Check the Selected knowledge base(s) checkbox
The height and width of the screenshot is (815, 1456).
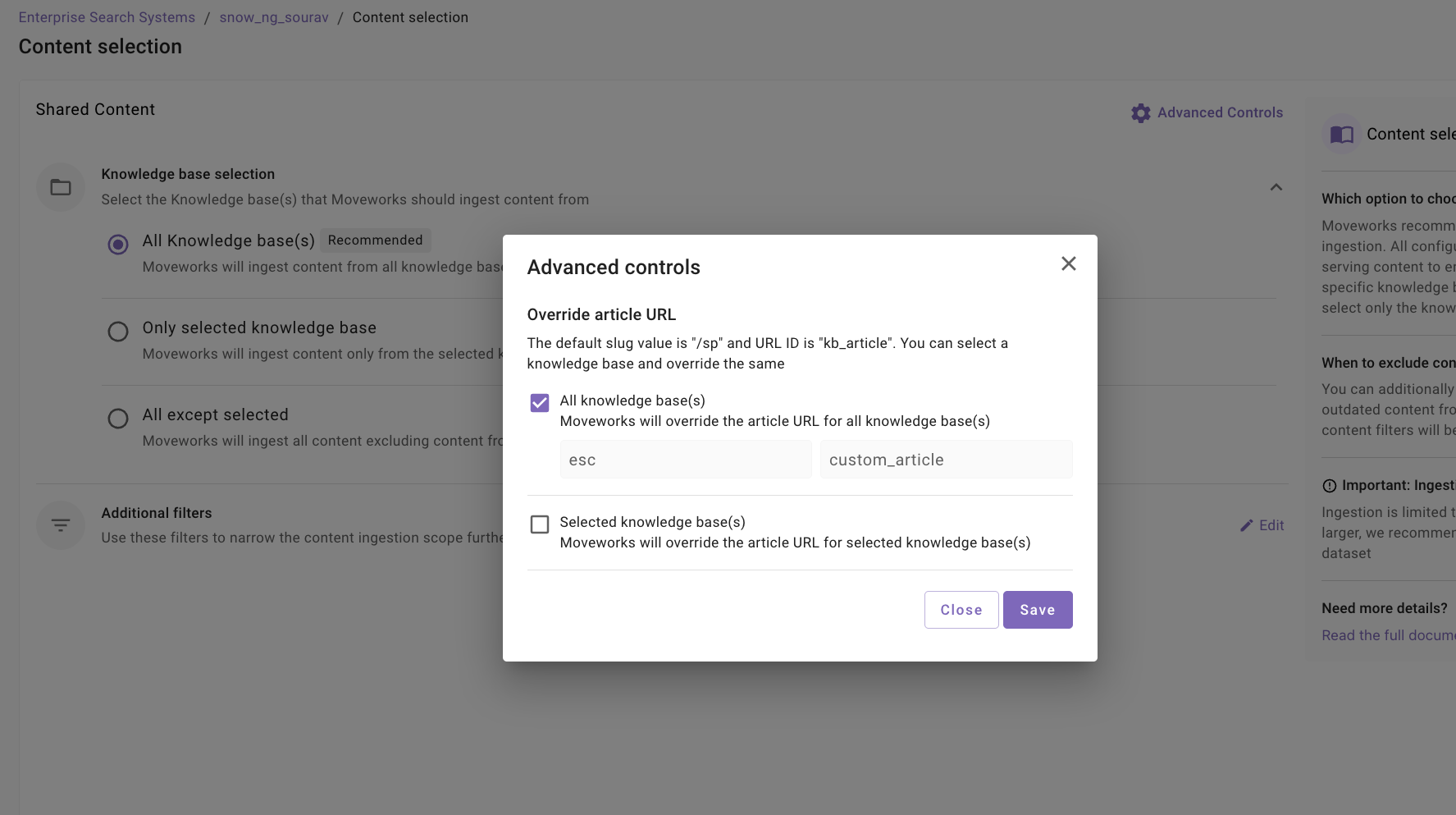point(540,524)
